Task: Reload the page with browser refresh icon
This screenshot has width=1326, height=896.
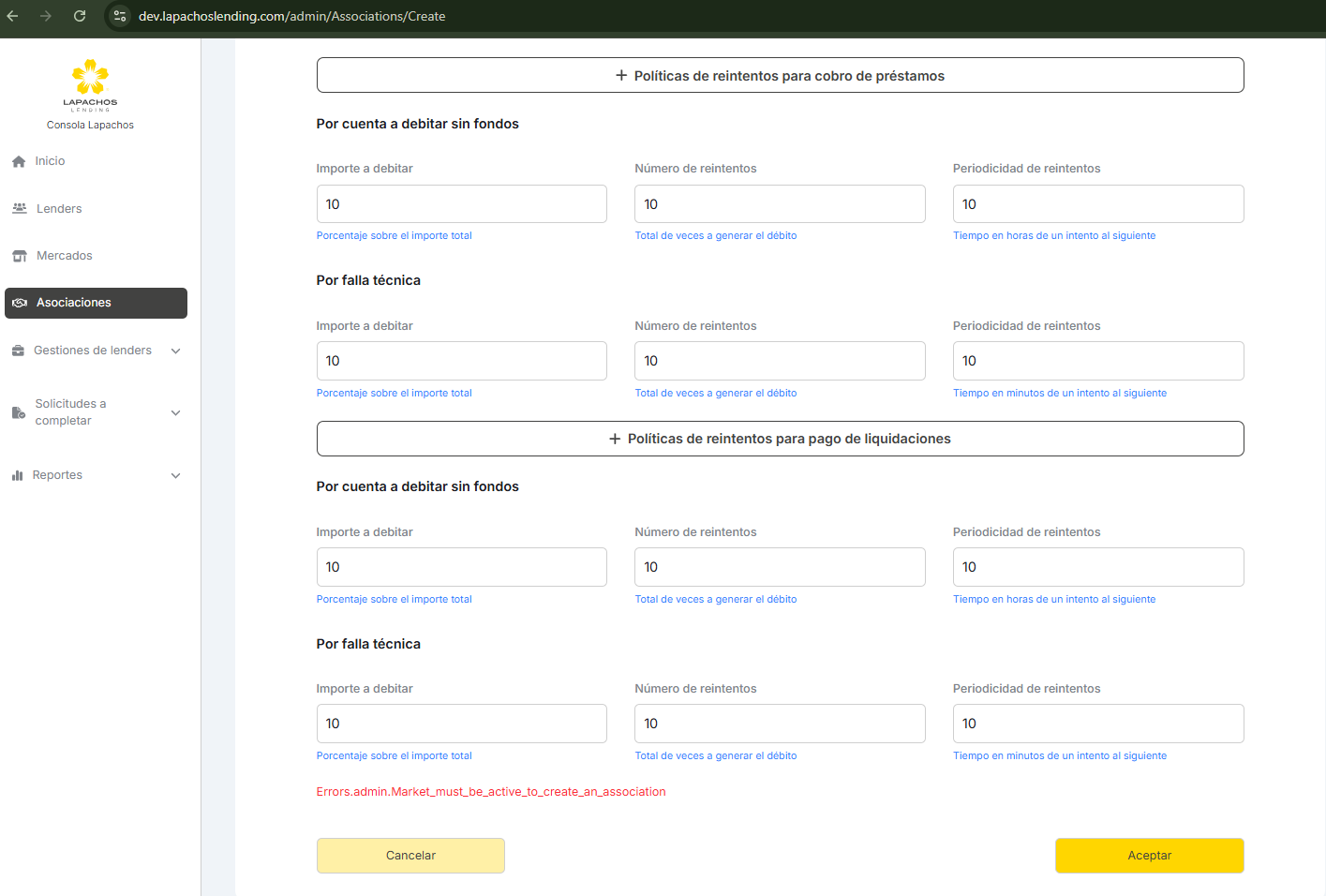Action: [x=80, y=16]
